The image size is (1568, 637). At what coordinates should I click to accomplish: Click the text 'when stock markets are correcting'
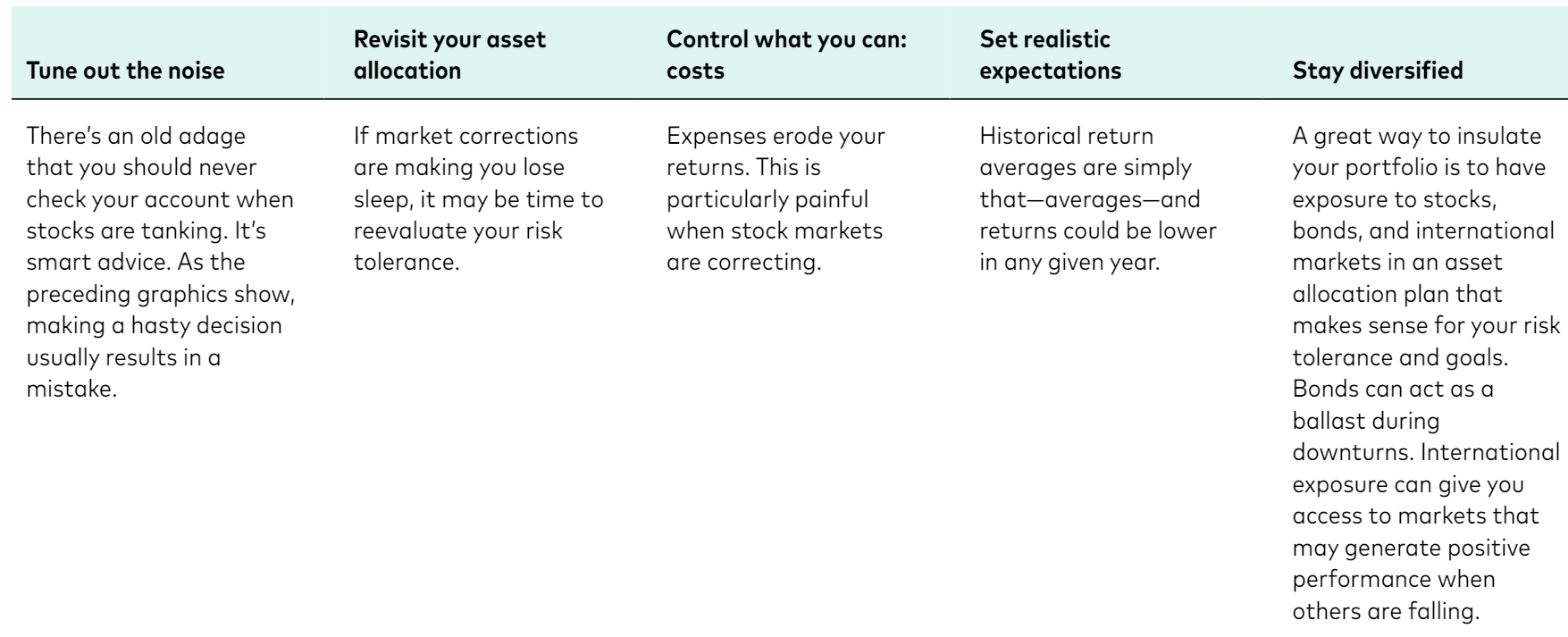pos(775,247)
